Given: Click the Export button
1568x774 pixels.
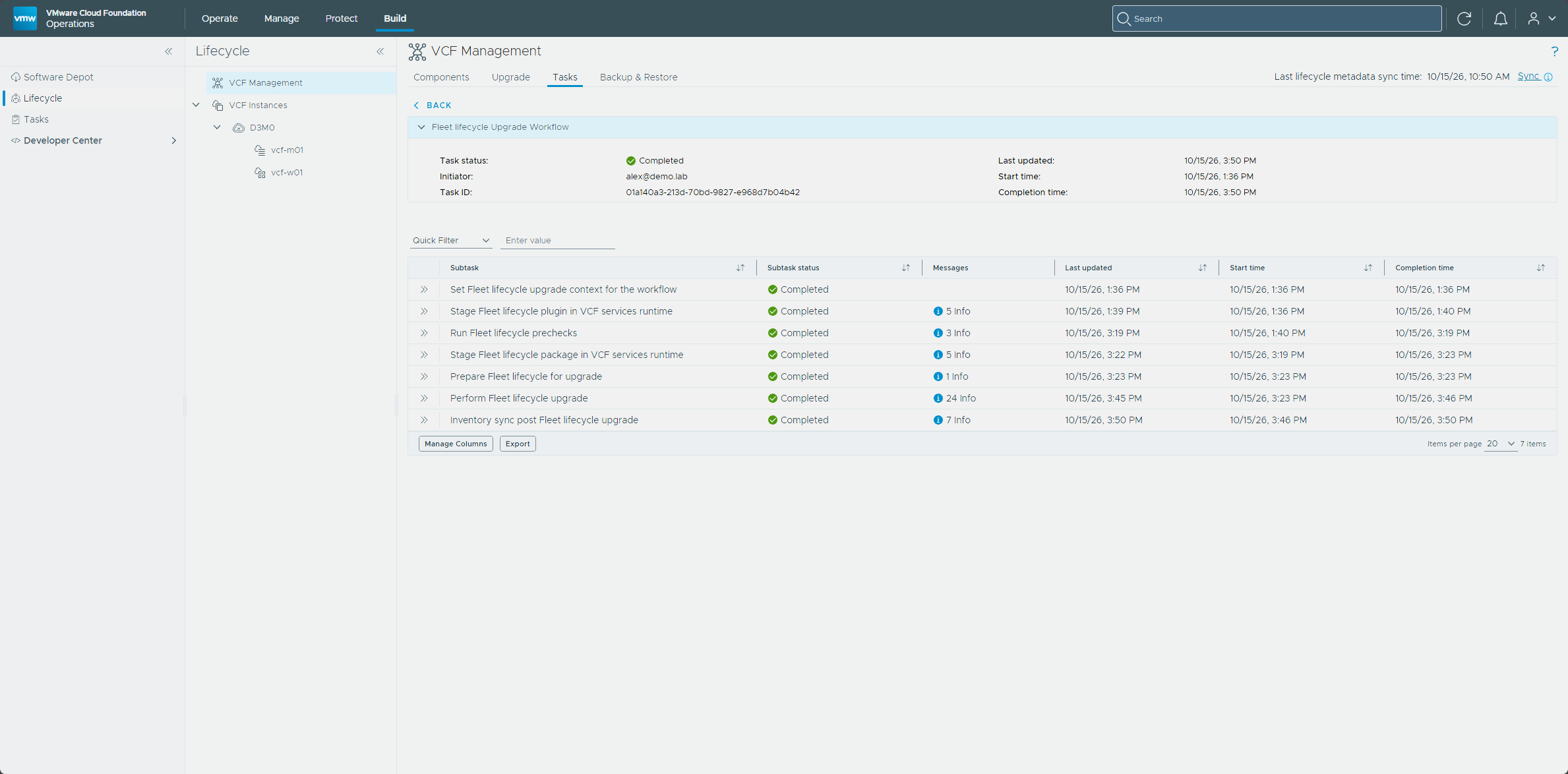Looking at the screenshot, I should (x=518, y=444).
